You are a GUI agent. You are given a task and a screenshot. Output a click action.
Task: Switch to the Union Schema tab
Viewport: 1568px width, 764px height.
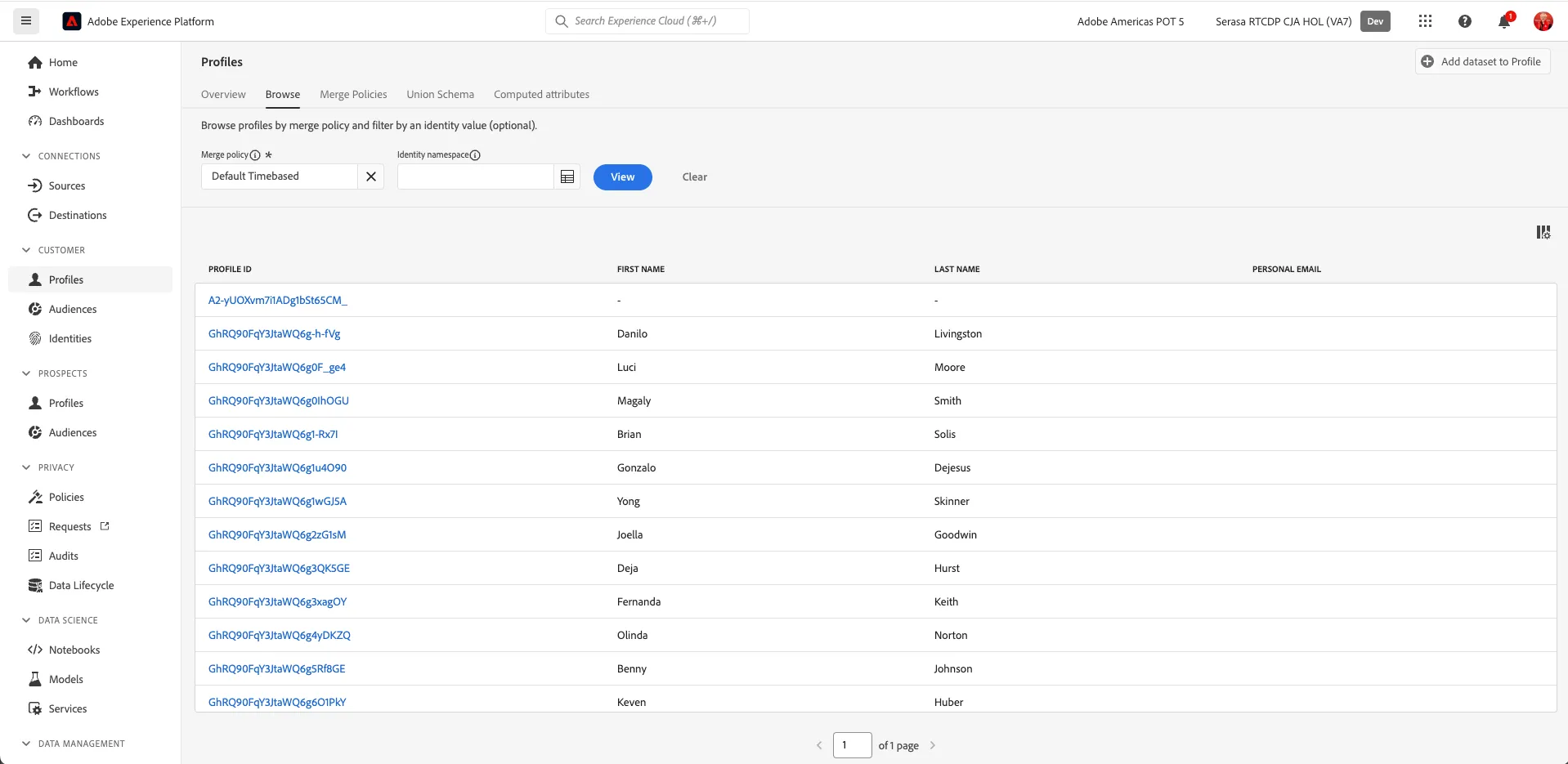click(441, 95)
